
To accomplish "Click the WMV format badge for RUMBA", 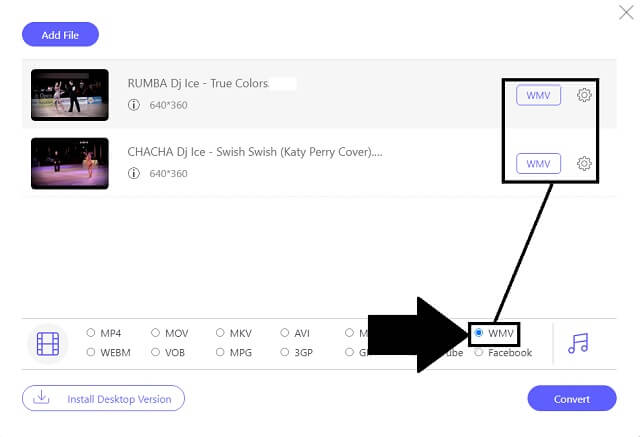I will (x=538, y=95).
